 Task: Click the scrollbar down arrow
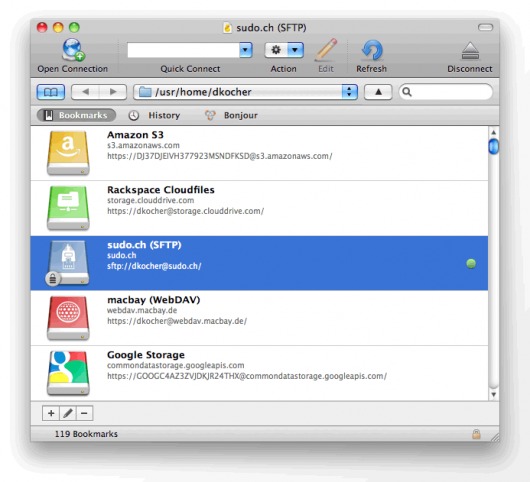coord(493,394)
